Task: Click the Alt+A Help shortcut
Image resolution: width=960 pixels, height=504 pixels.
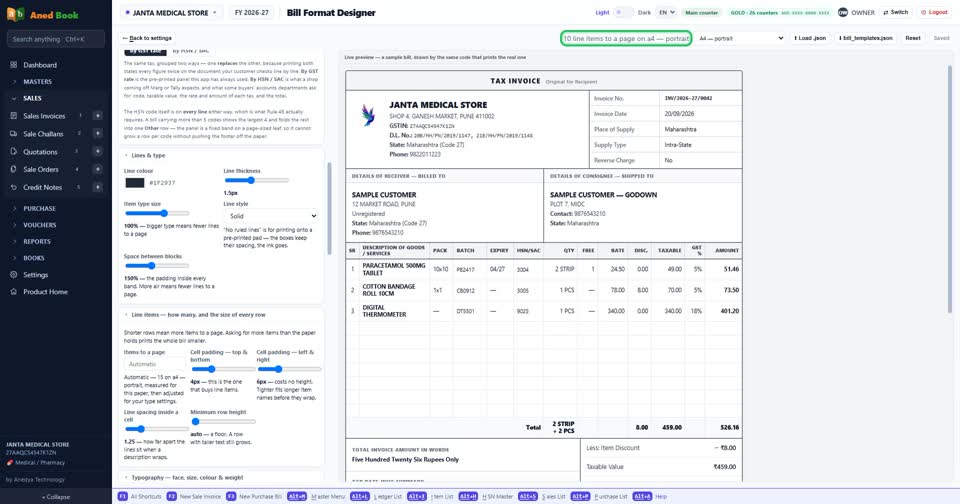Action: point(650,497)
